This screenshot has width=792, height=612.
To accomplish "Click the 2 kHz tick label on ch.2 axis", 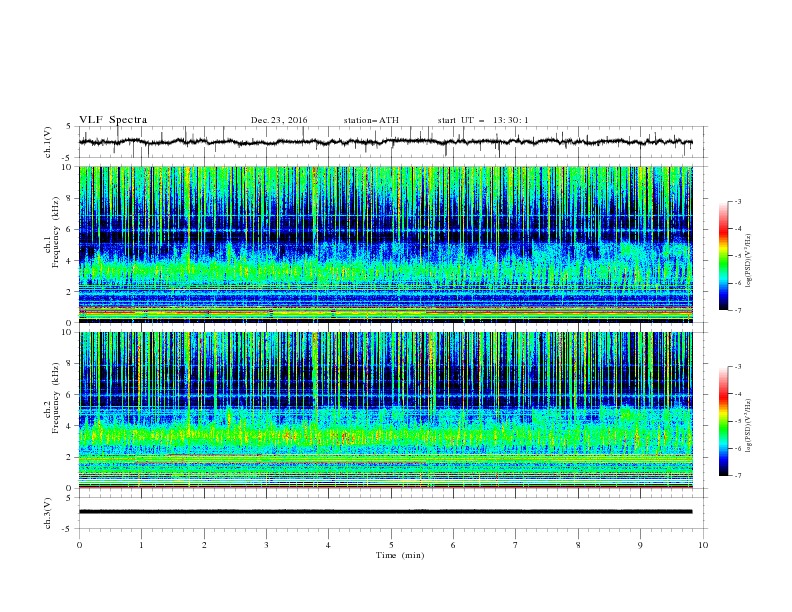I will point(70,457).
